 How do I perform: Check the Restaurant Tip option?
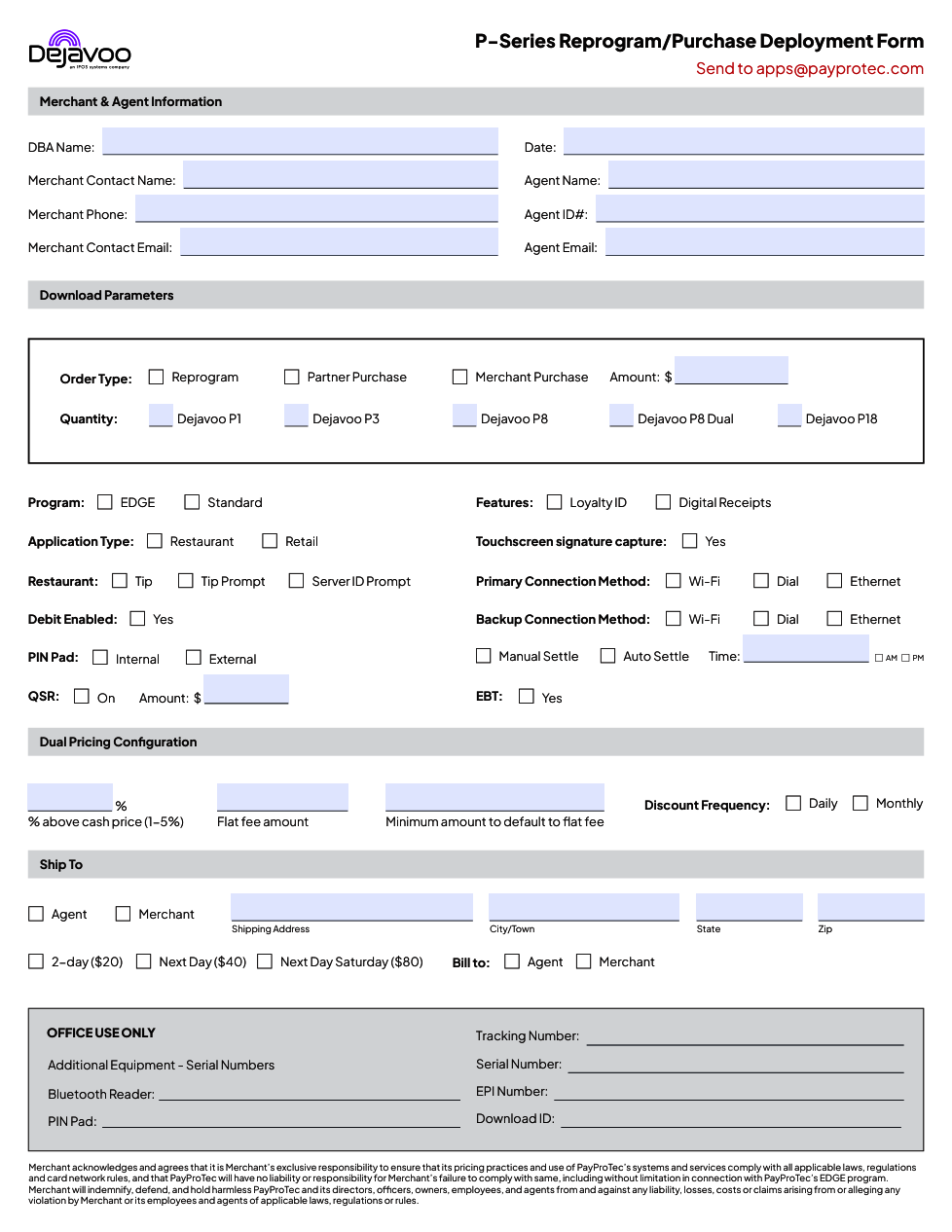pyautogui.click(x=120, y=581)
